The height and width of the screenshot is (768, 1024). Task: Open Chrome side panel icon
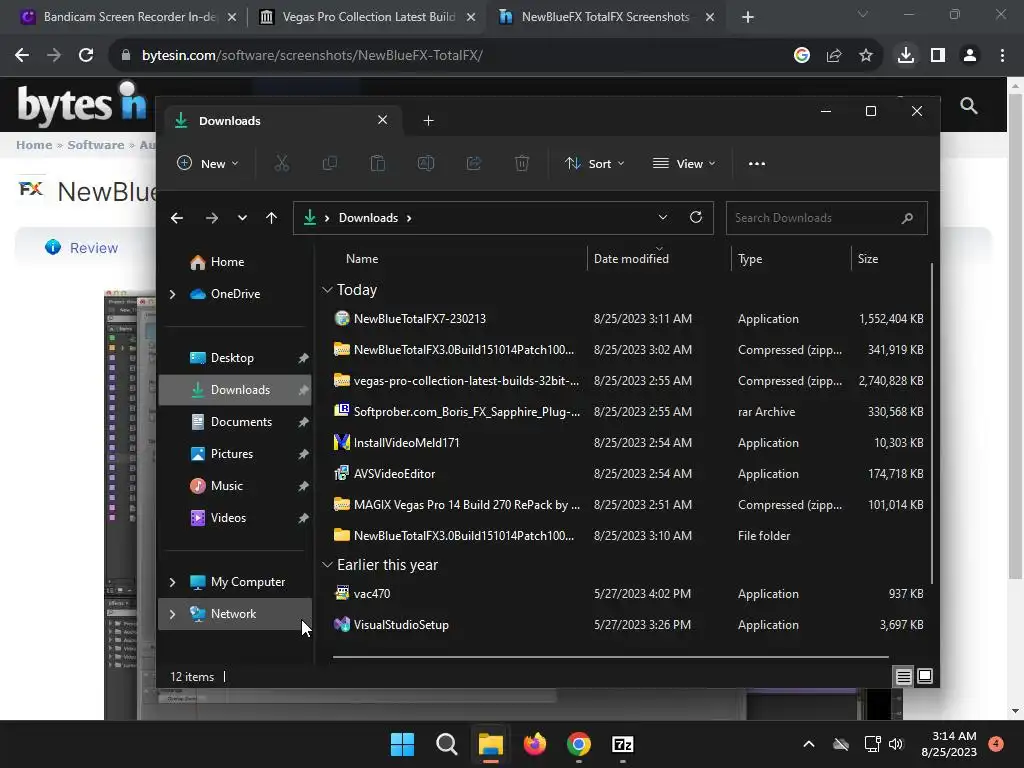point(938,56)
